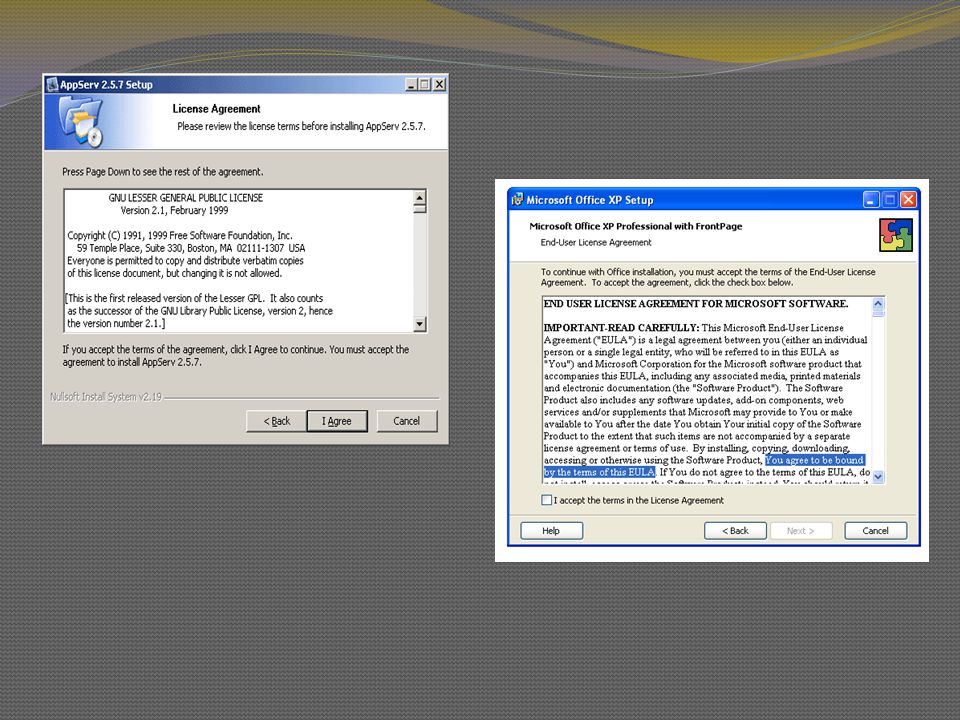The width and height of the screenshot is (960, 720).
Task: Click the scroll down arrow in Office EULA box
Action: coord(878,477)
